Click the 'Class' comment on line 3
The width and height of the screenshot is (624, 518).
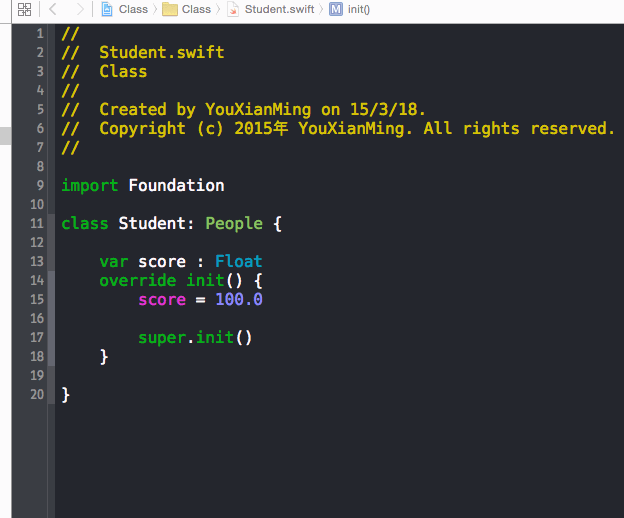coord(123,71)
